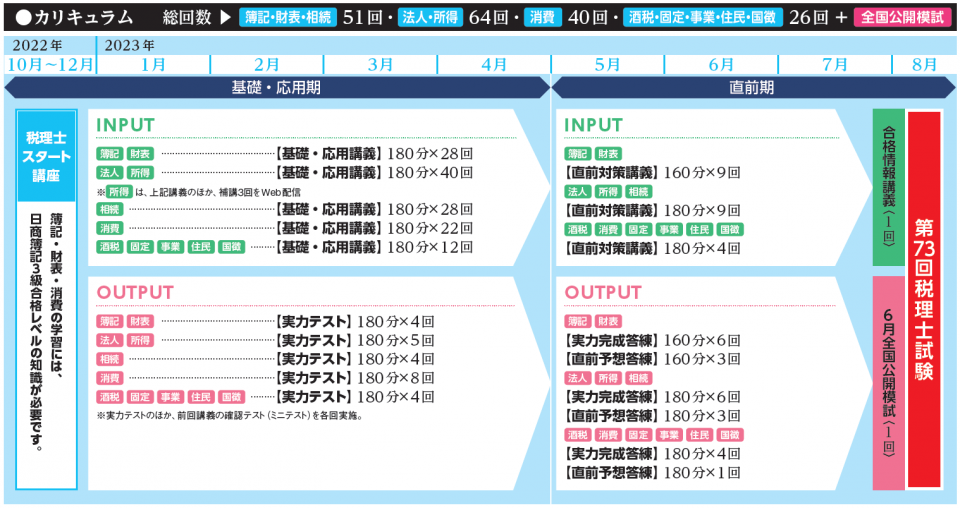Select the 1月 month column
The height and width of the screenshot is (508, 960).
point(154,64)
